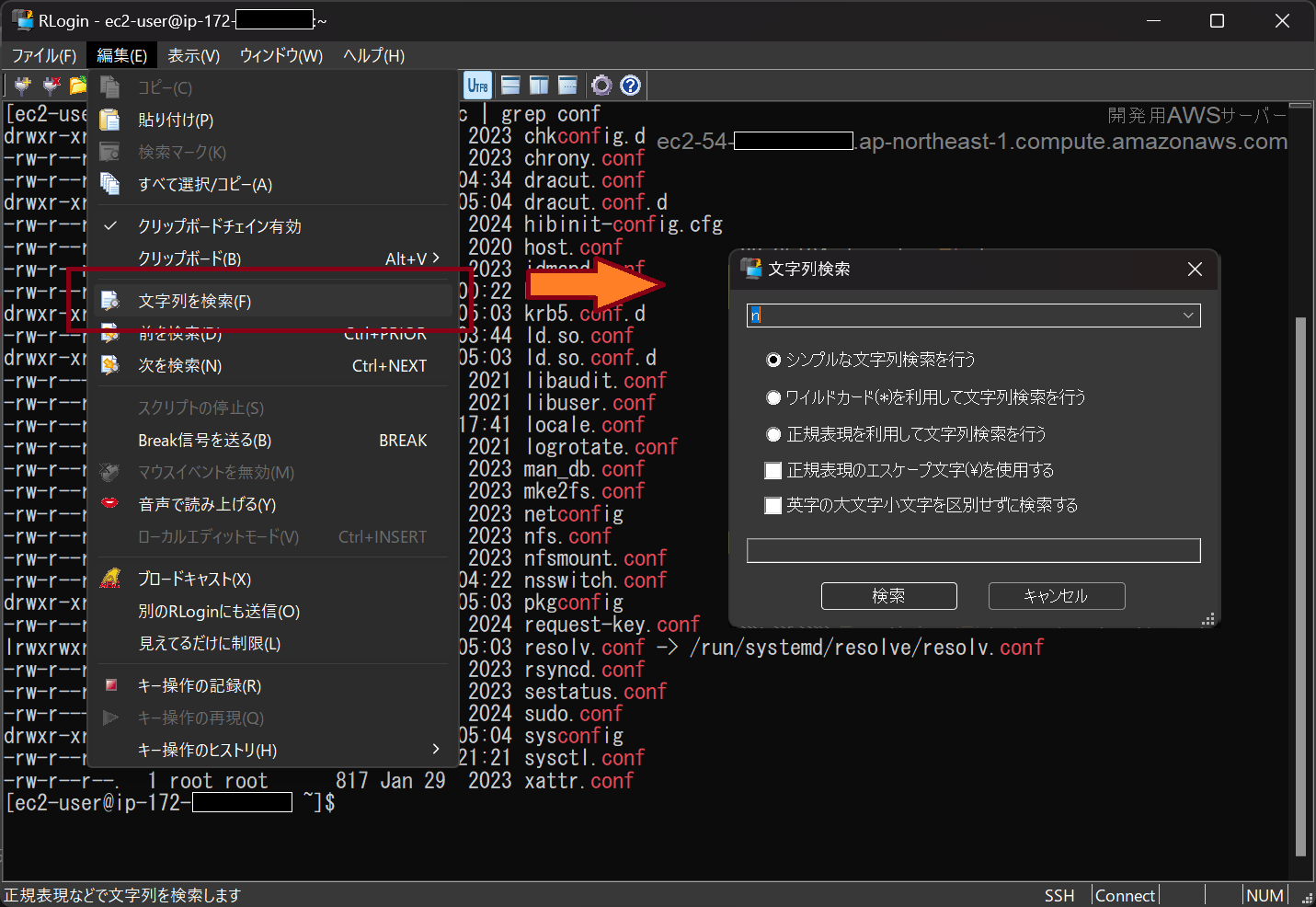The image size is (1316, 907).
Task: Click the horizontal split window icon
Action: coord(510,86)
